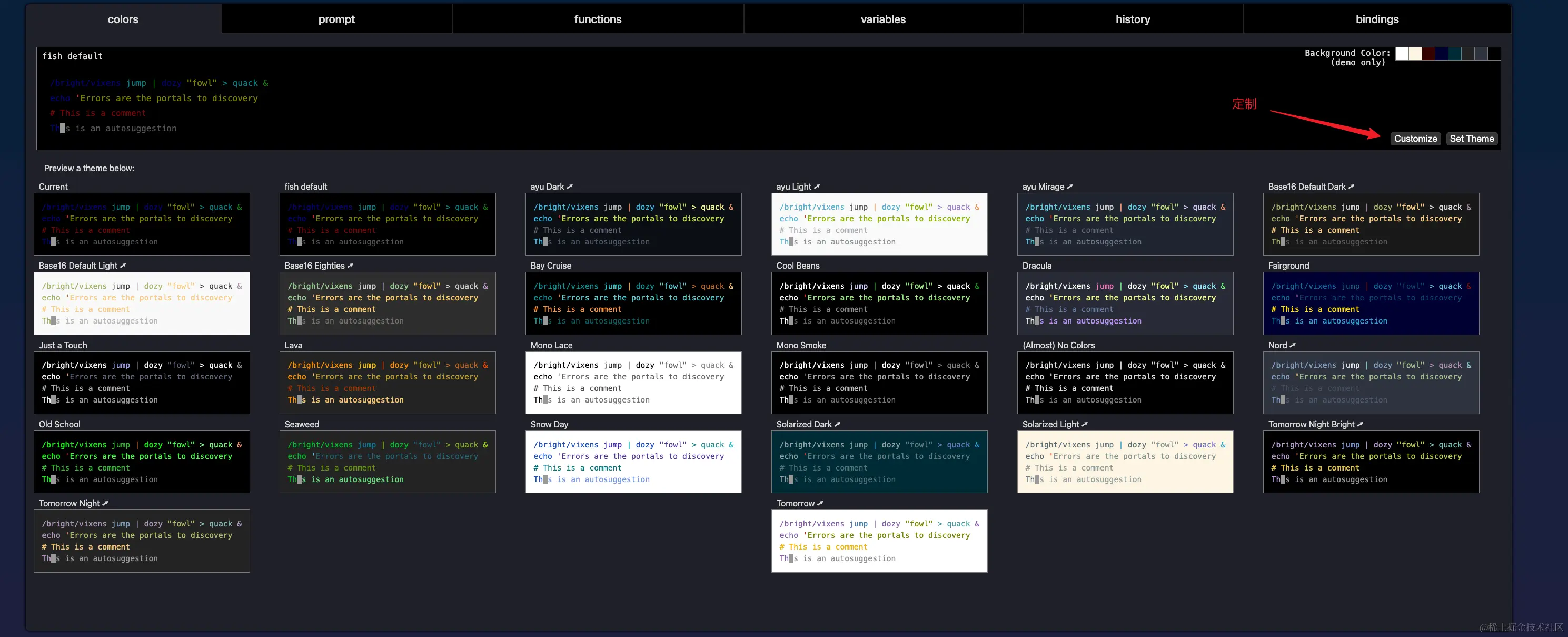Choose the Base16 Eighties preview box
Screen dimensions: 1568x637
(388, 303)
